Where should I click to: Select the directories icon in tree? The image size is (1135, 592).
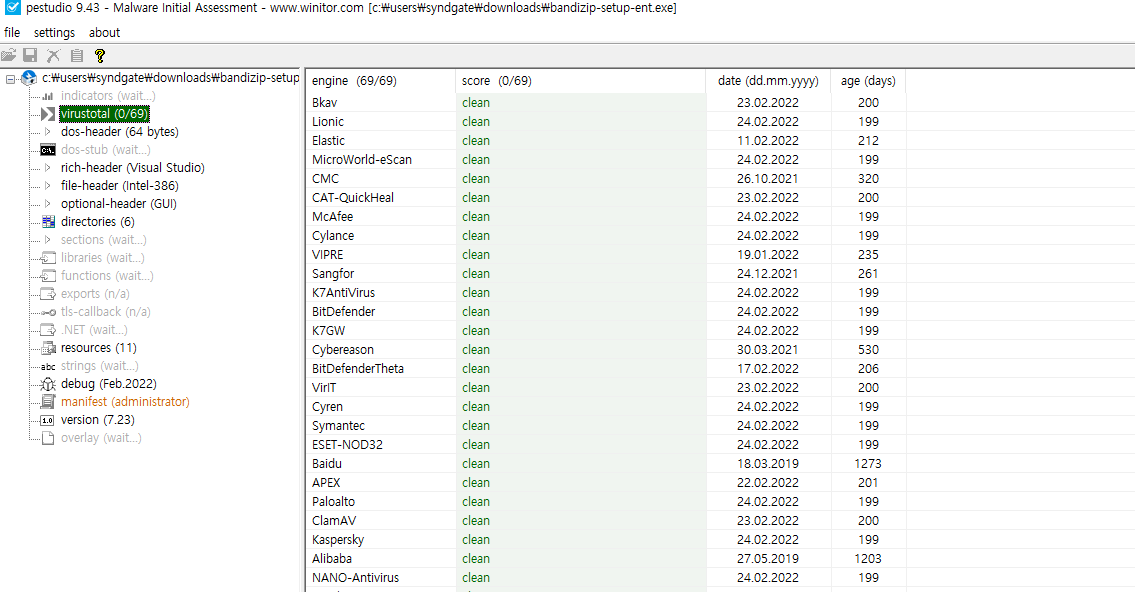tap(47, 222)
